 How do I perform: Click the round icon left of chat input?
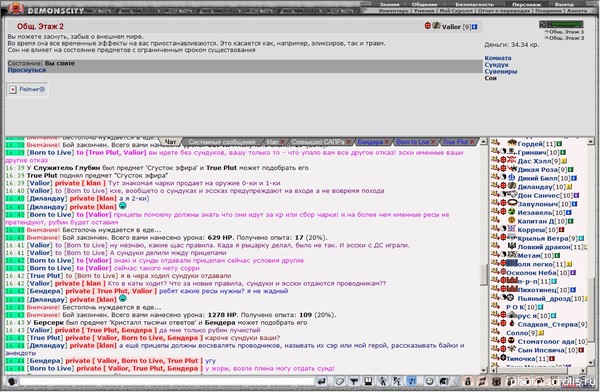(x=12, y=381)
